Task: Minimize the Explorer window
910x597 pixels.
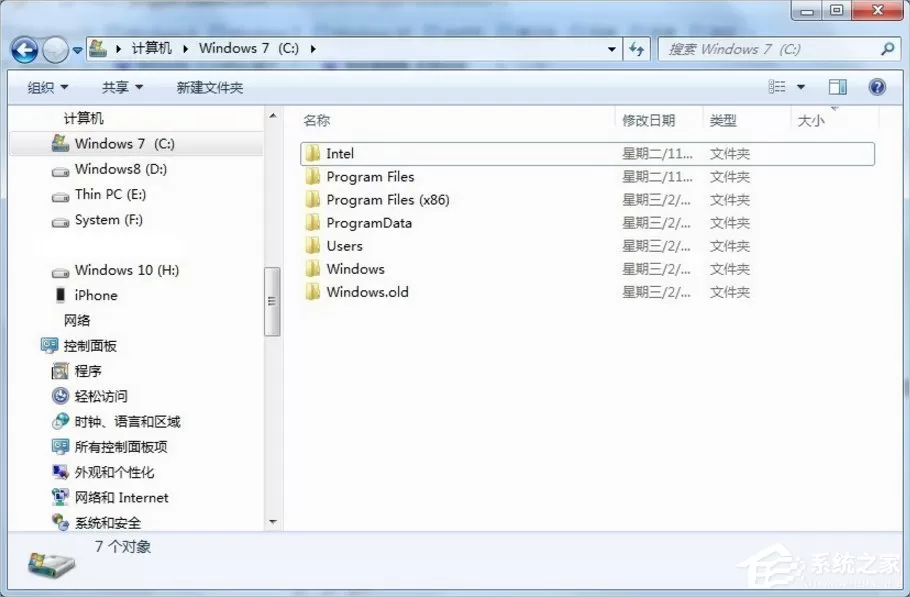Action: pos(807,10)
